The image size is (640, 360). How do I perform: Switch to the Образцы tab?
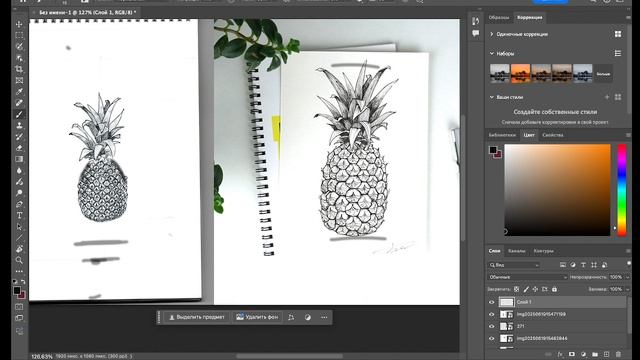[x=499, y=18]
